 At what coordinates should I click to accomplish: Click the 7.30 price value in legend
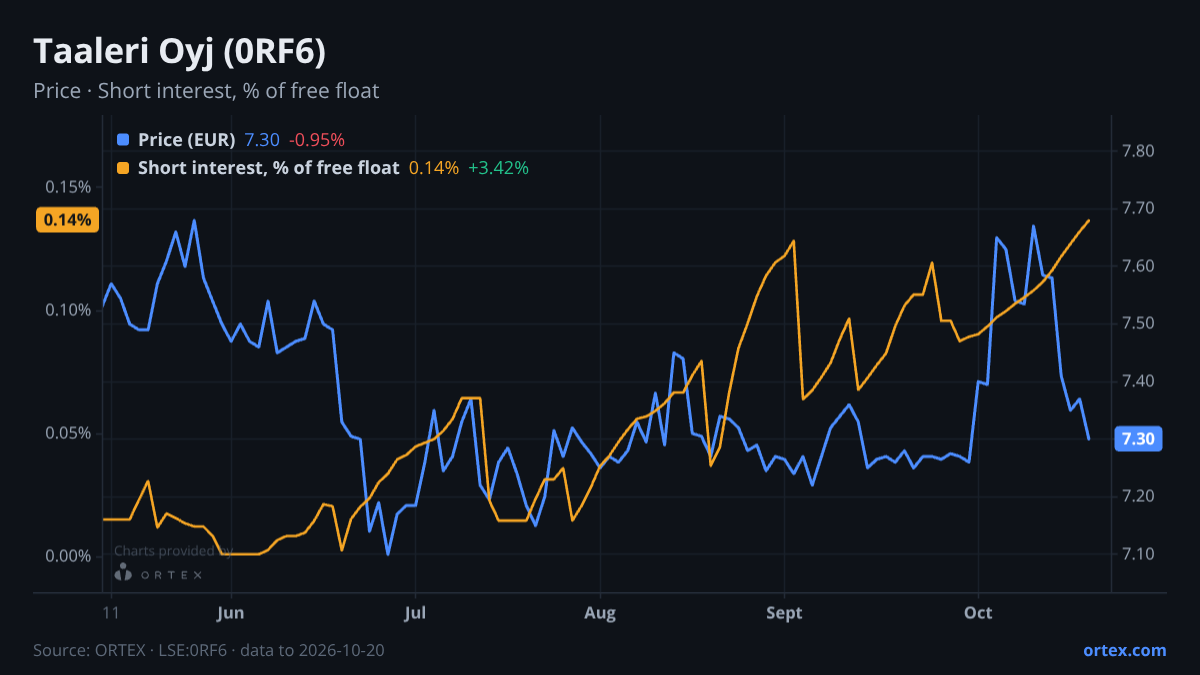(x=262, y=140)
